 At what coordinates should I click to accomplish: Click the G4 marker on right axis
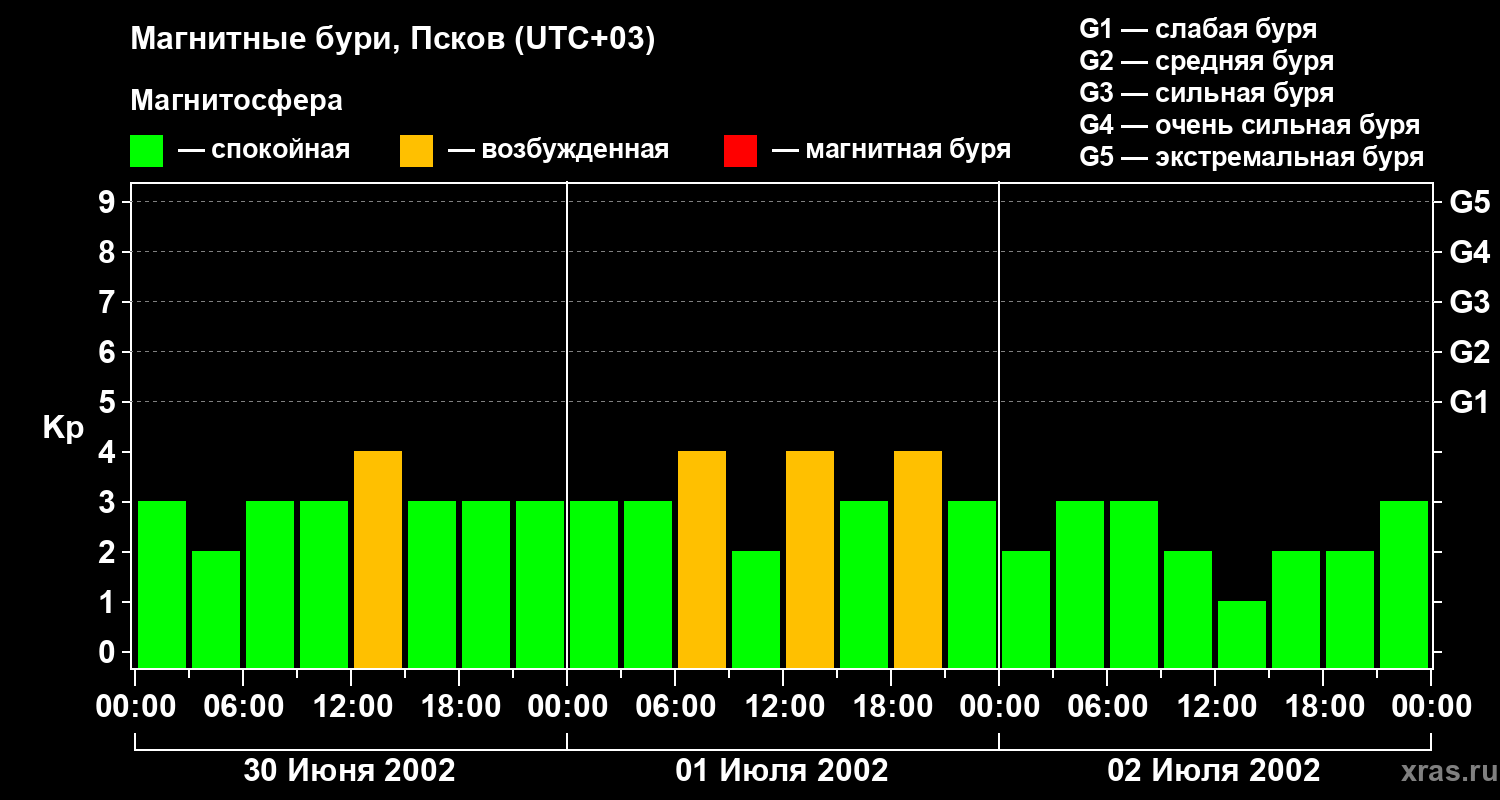[x=1470, y=252]
